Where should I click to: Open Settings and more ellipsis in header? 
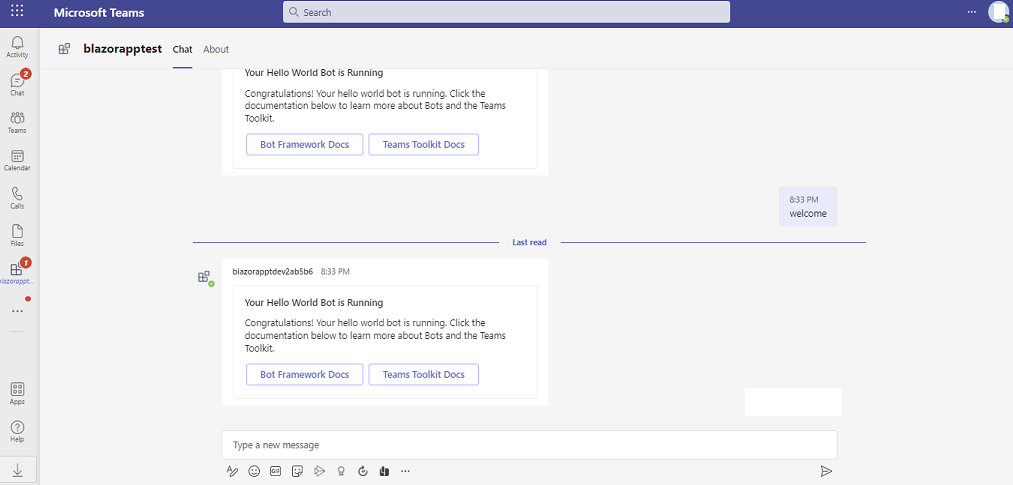972,12
